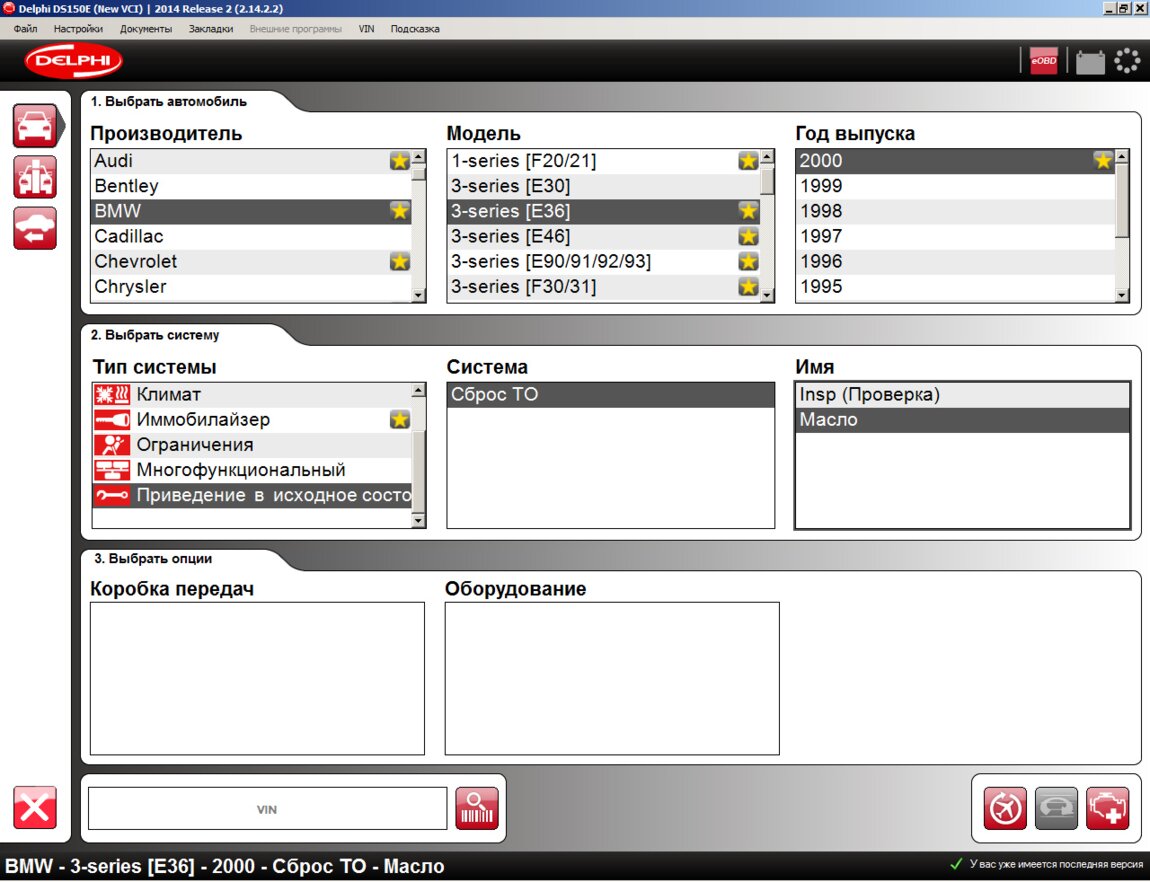The height and width of the screenshot is (882, 1150).
Task: Click the Ограничения airbag icon
Action: point(112,445)
